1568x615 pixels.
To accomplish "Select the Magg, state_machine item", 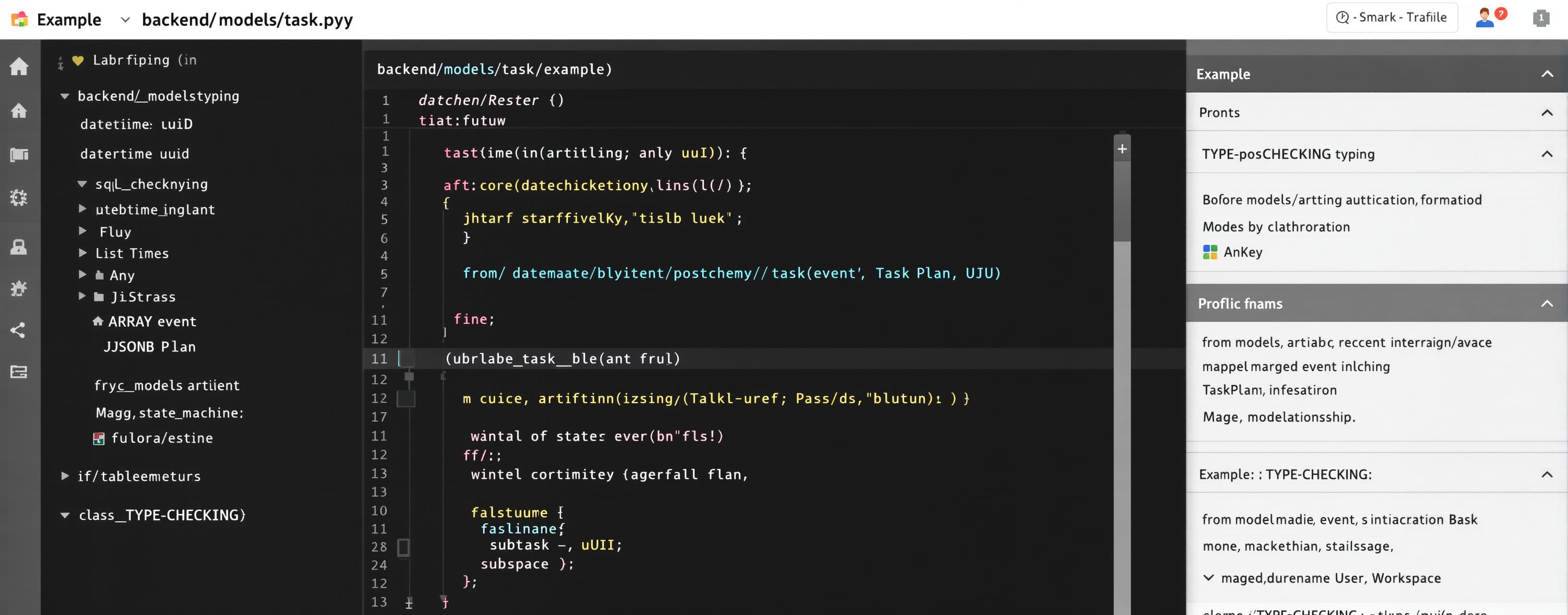I will [x=169, y=413].
